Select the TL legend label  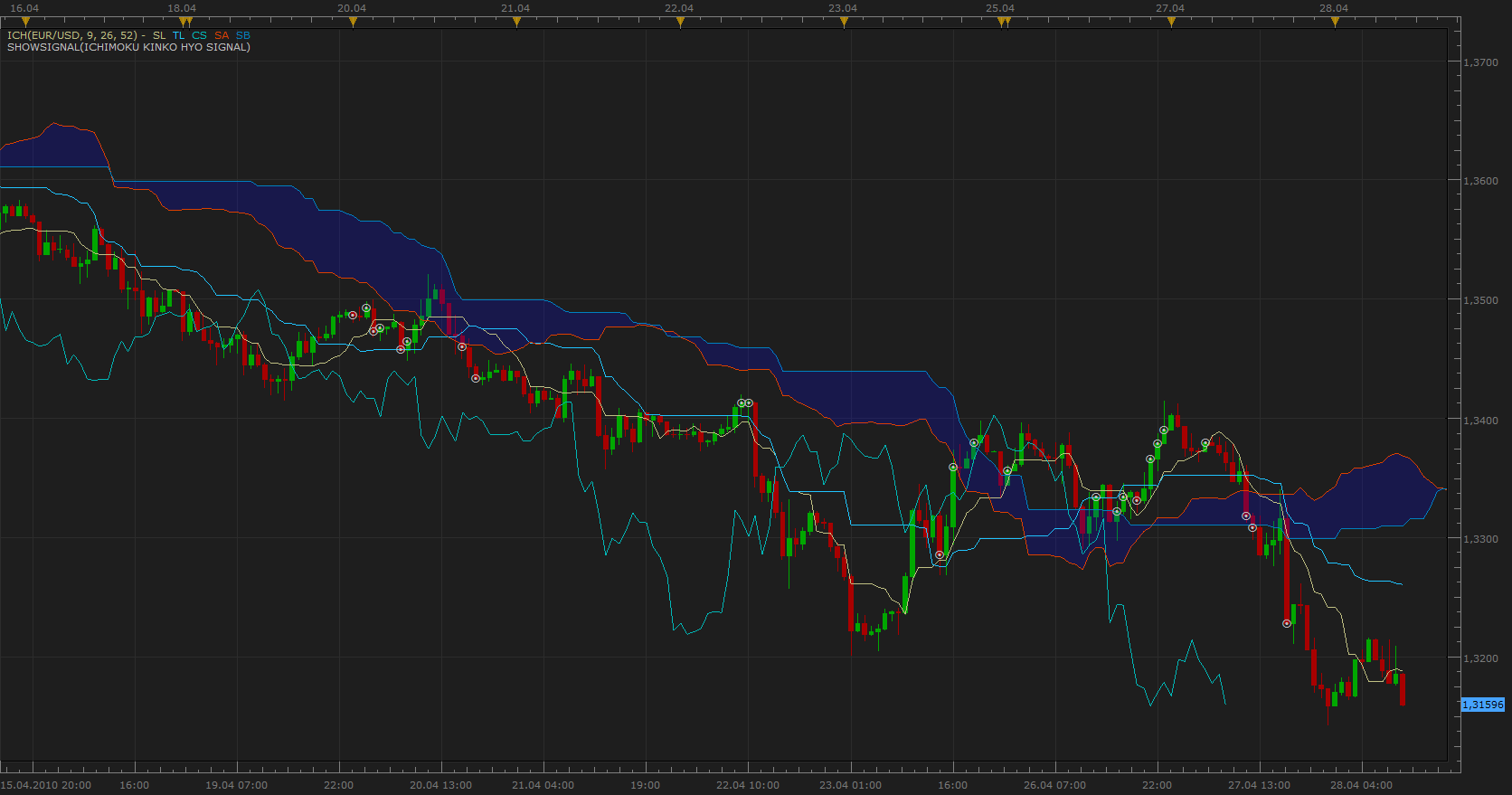coord(179,35)
